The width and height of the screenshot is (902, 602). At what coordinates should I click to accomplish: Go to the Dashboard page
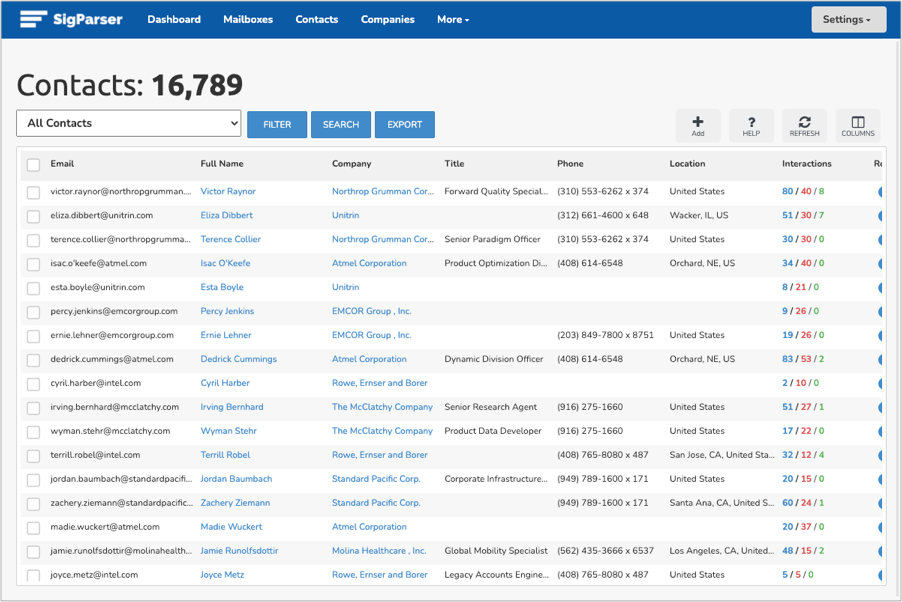click(174, 19)
